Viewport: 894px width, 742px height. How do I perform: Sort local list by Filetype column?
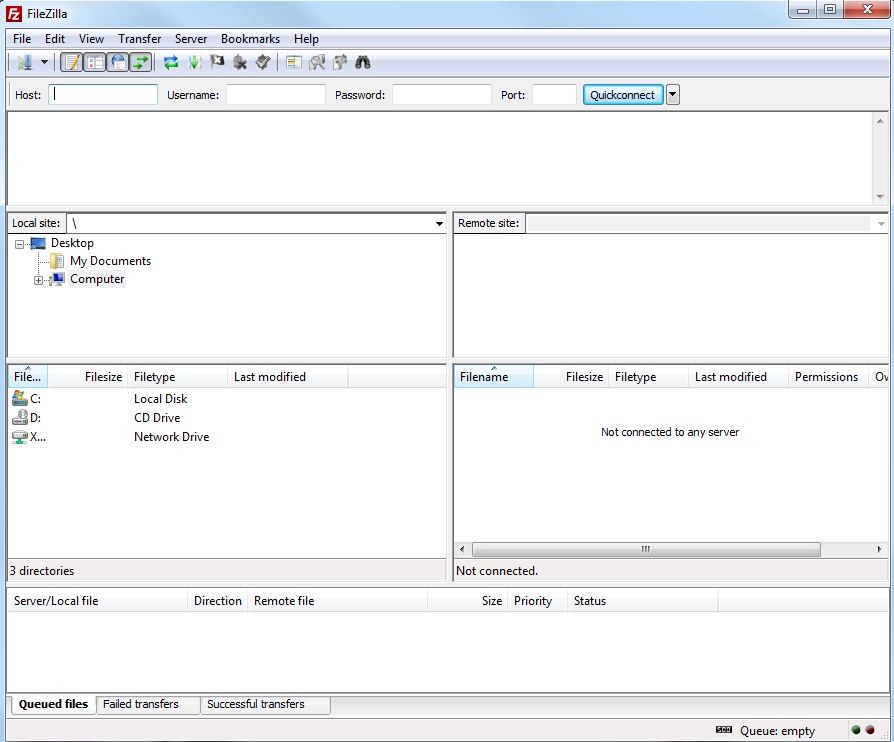point(177,376)
